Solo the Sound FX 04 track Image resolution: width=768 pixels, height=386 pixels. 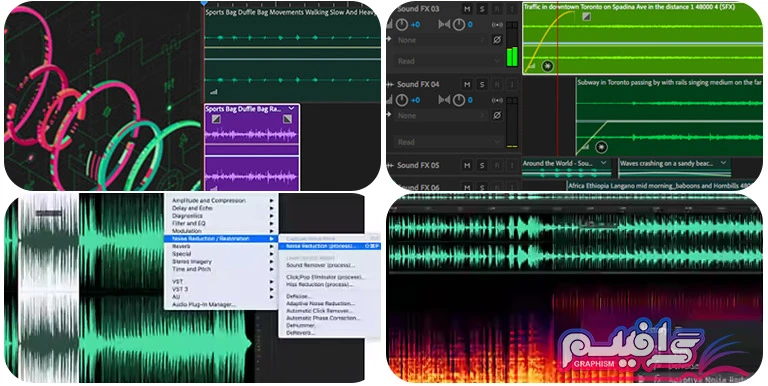tap(482, 84)
